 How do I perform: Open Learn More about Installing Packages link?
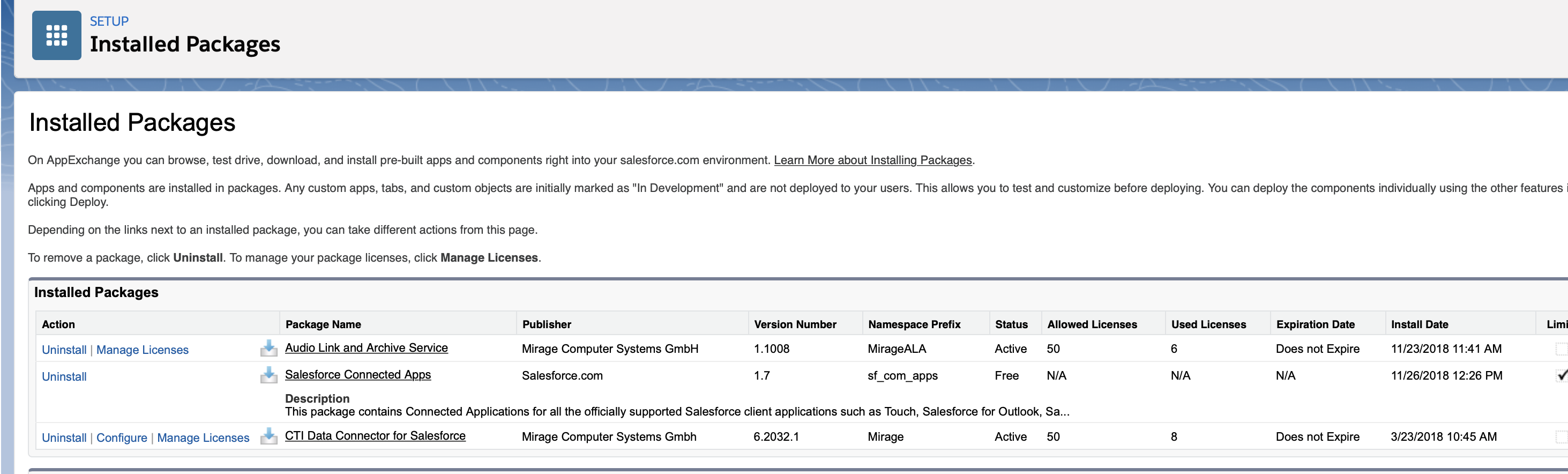tap(872, 160)
